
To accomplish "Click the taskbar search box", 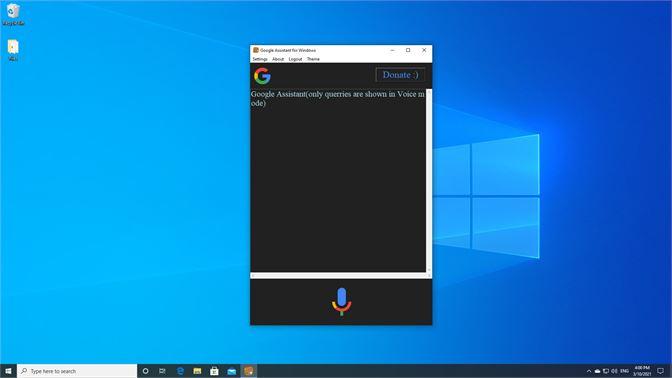I will [x=77, y=371].
